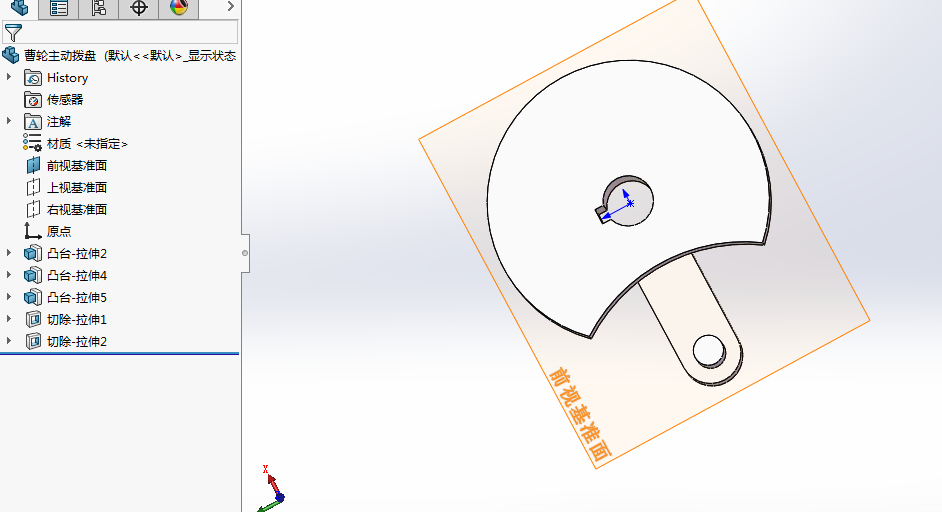The height and width of the screenshot is (512, 942).
Task: Click the 前视基准面 label in the viewport
Action: (580, 415)
